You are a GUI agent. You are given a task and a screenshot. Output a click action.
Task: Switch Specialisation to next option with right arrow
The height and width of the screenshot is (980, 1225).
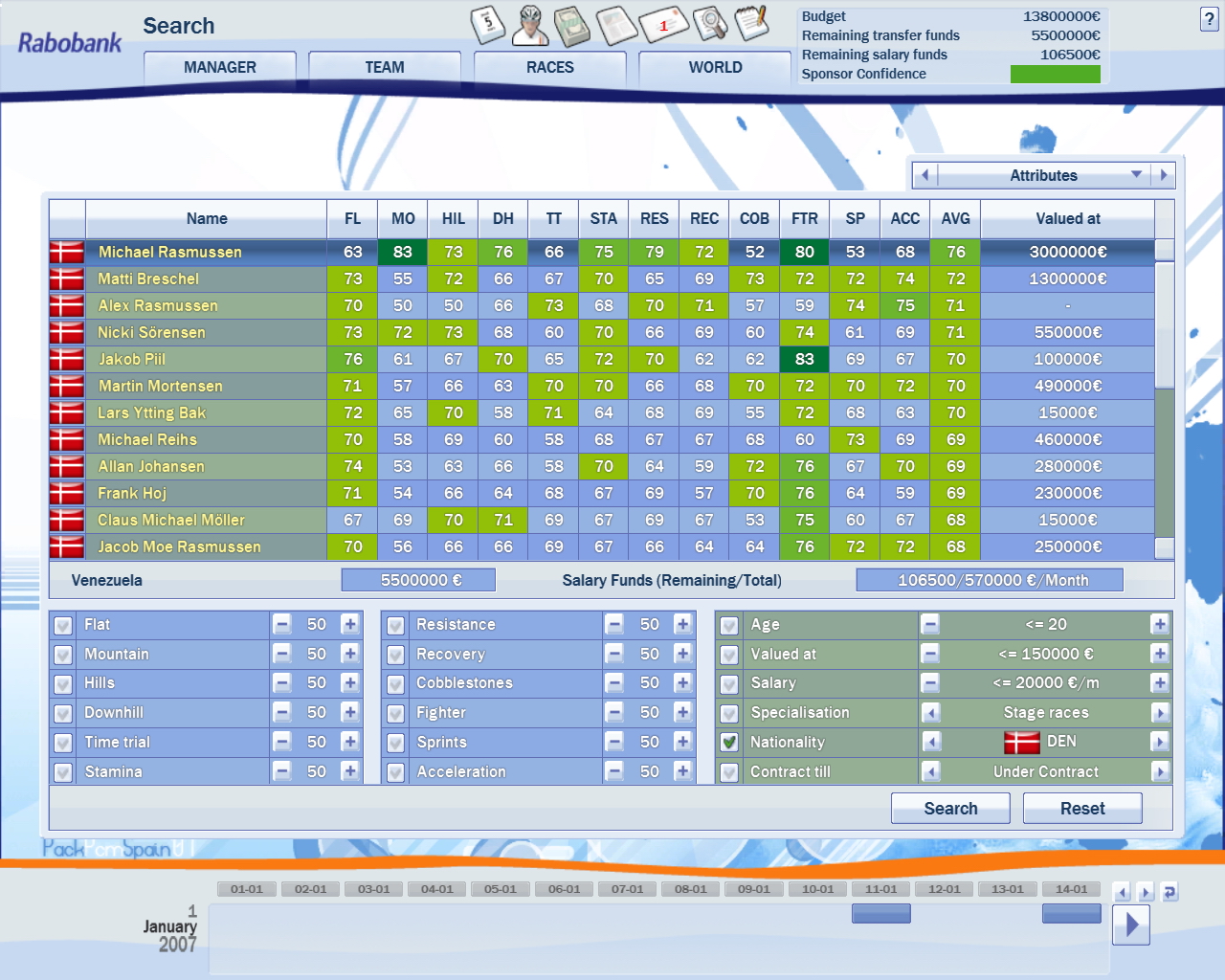(x=1160, y=713)
